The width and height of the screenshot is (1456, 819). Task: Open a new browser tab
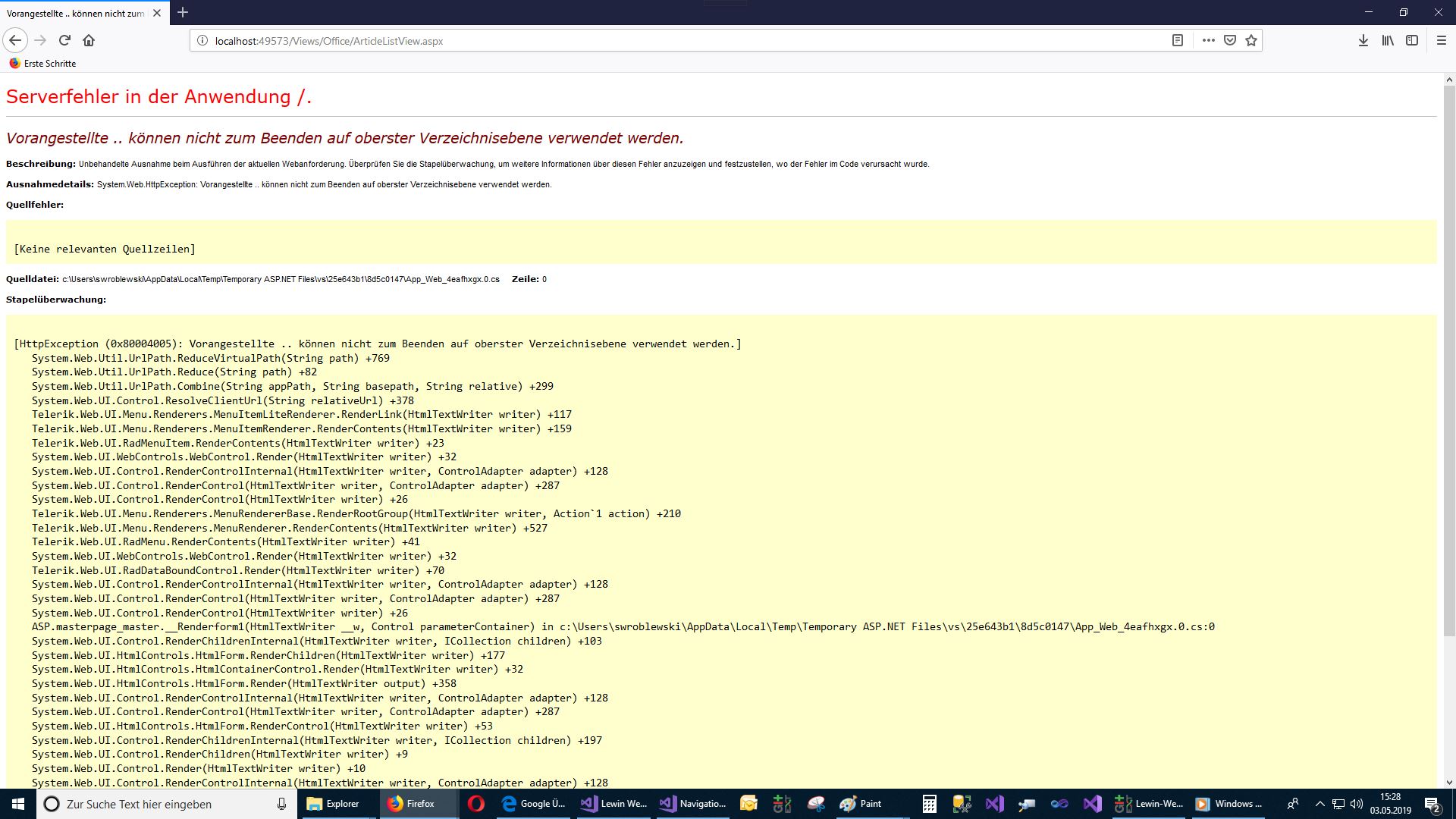183,12
